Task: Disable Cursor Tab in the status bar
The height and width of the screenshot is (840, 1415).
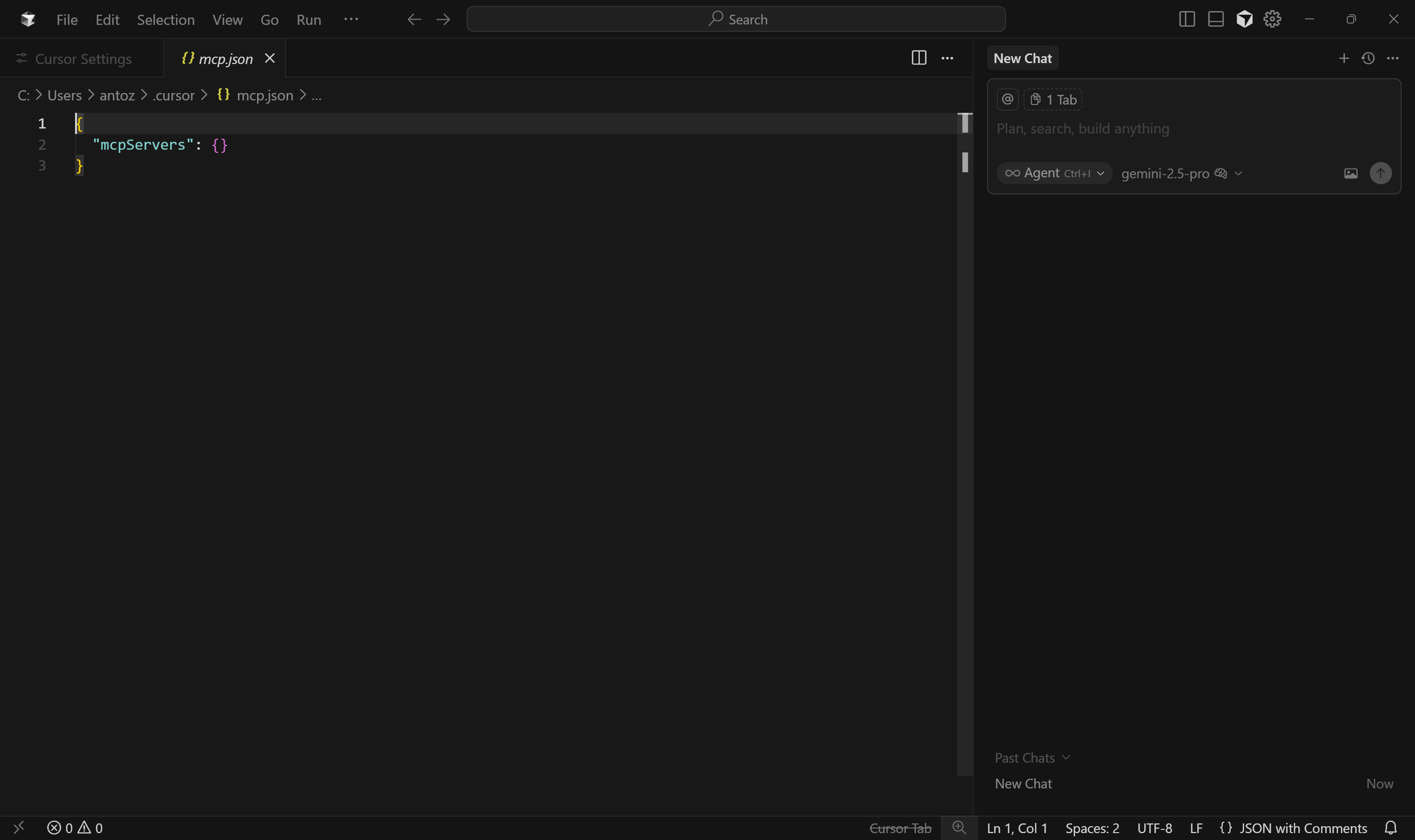Action: coord(900,828)
